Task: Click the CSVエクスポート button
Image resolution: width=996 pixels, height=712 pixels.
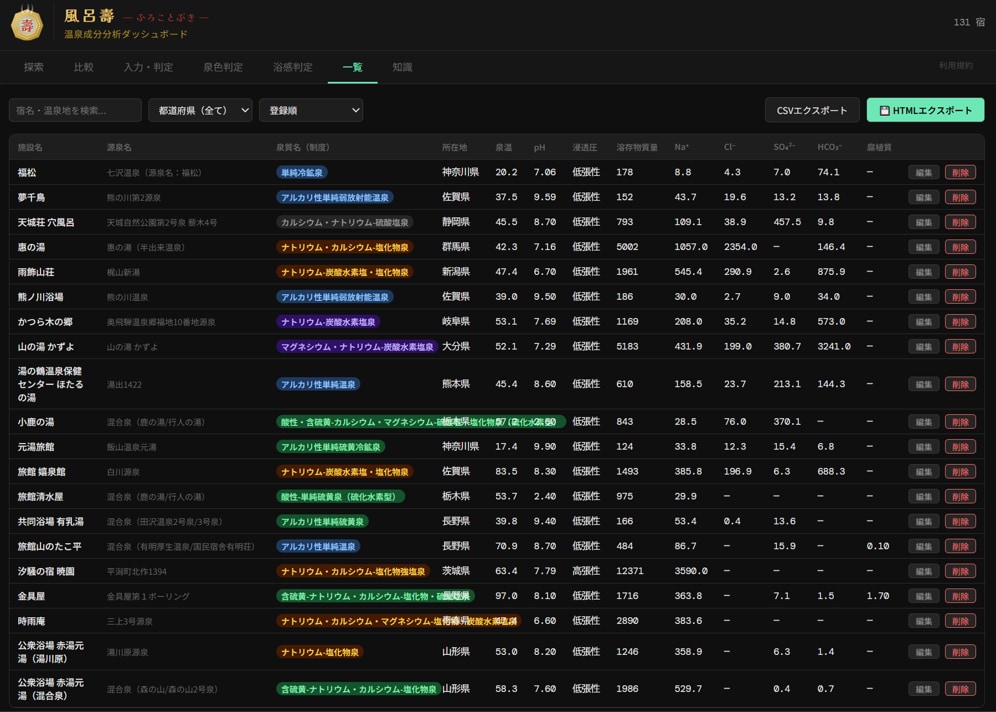Action: coord(812,111)
